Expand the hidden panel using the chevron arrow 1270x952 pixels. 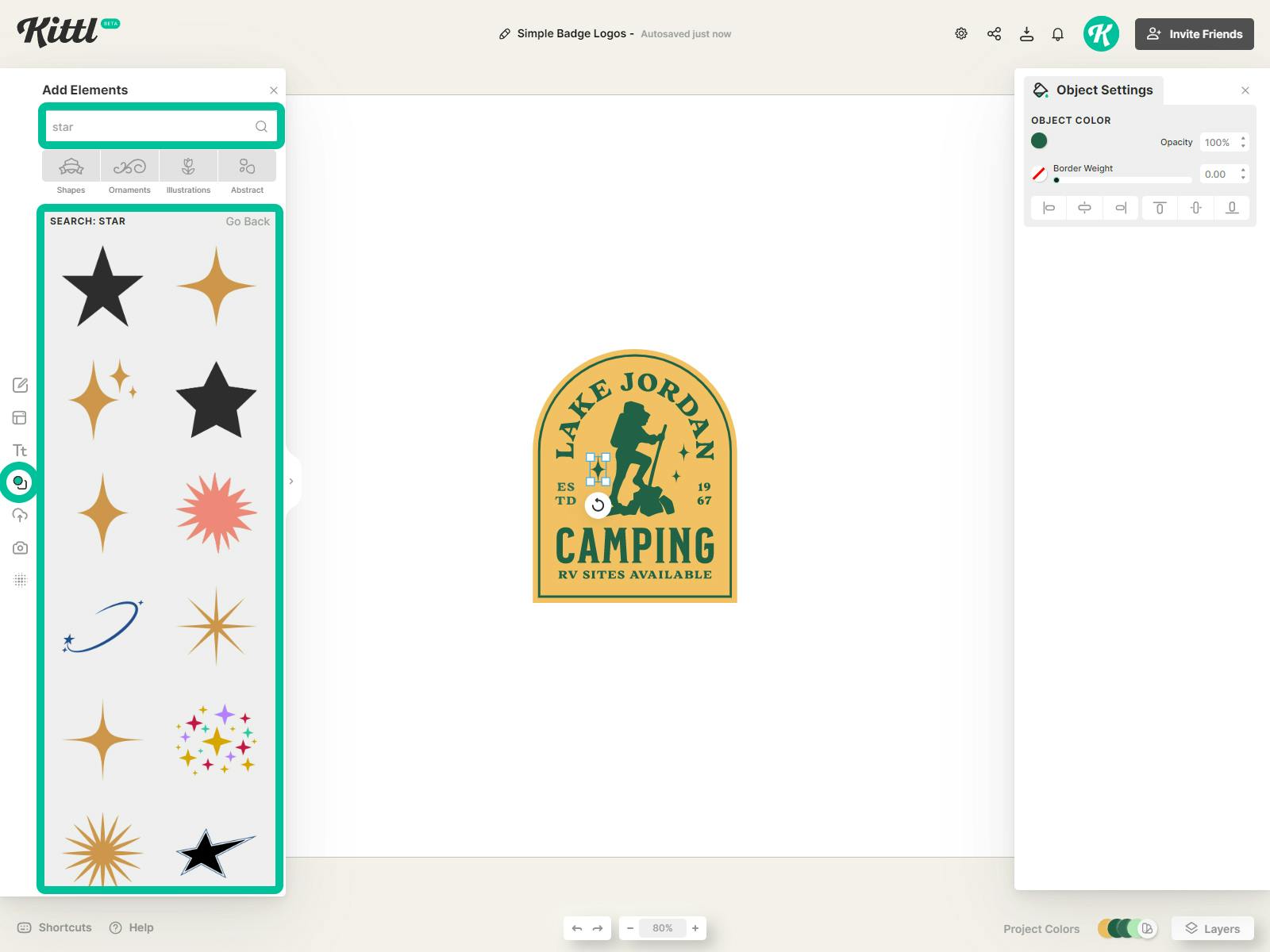pos(291,481)
